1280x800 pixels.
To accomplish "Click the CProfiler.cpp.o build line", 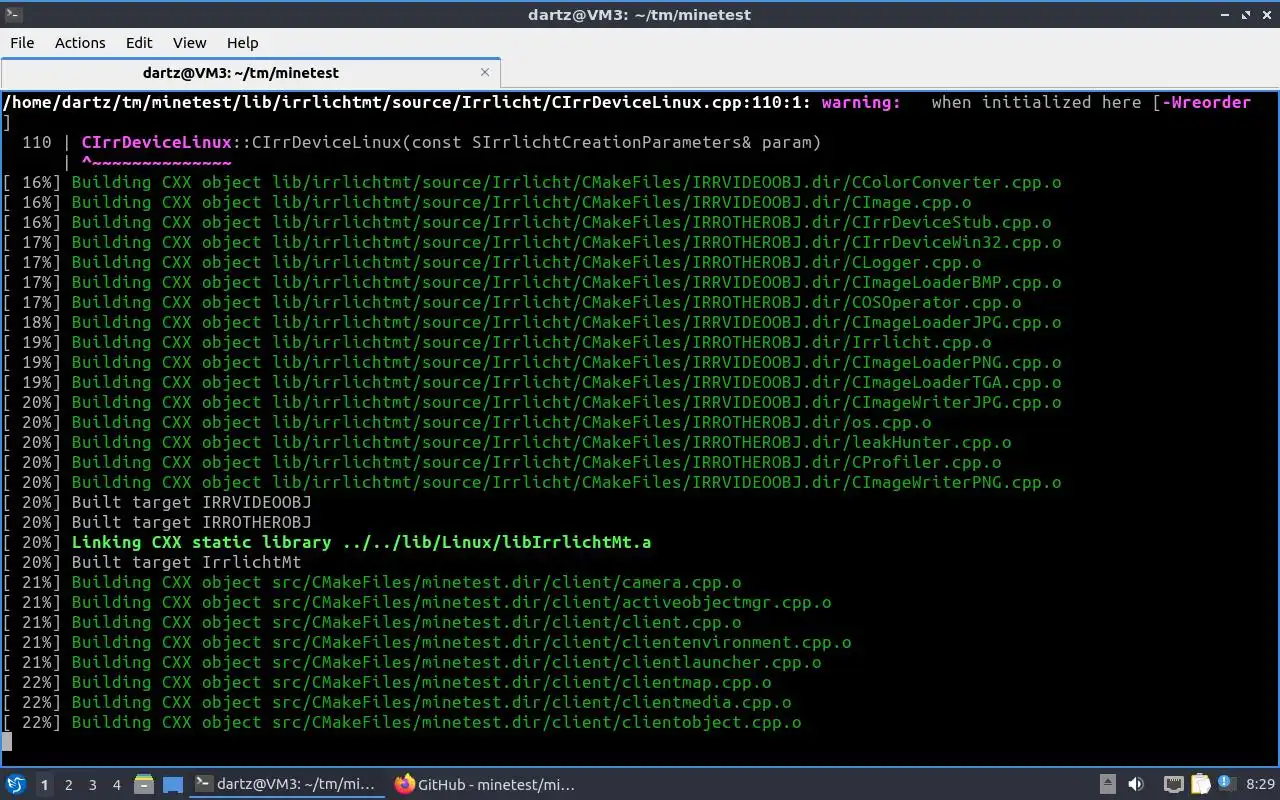I will tap(502, 462).
